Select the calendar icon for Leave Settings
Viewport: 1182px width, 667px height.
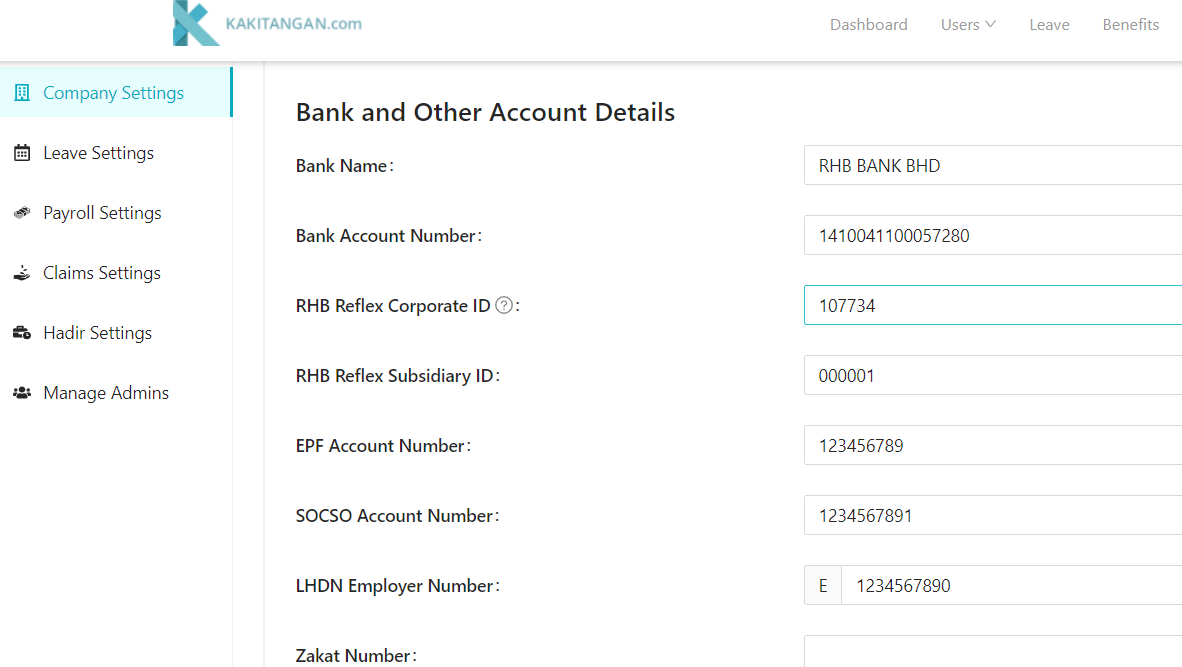(x=21, y=151)
